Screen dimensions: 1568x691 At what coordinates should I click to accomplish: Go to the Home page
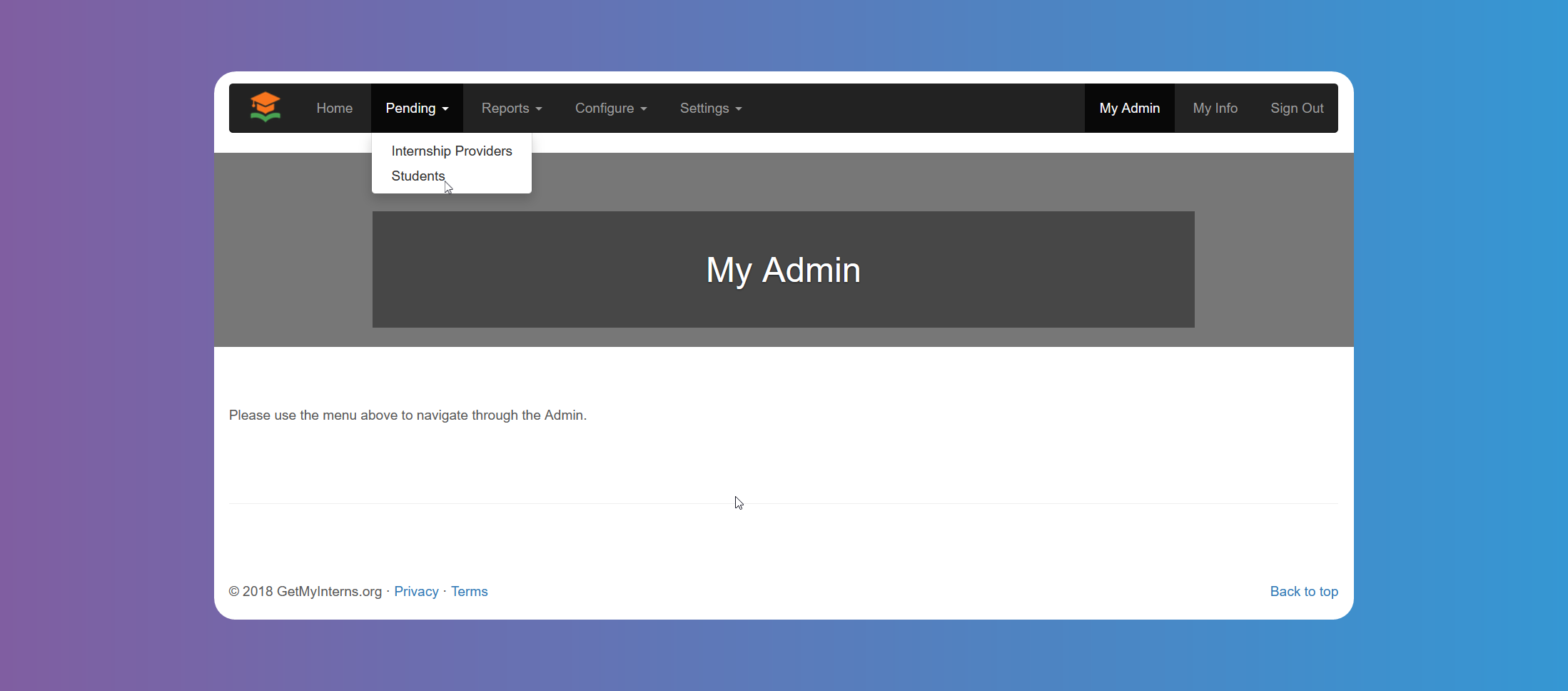[334, 109]
